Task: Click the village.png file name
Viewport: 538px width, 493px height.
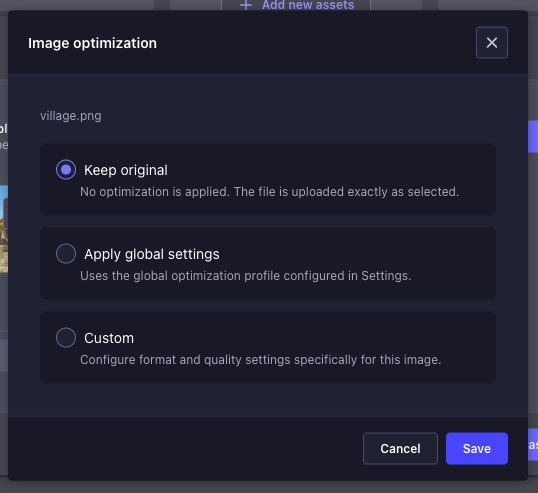Action: point(71,116)
